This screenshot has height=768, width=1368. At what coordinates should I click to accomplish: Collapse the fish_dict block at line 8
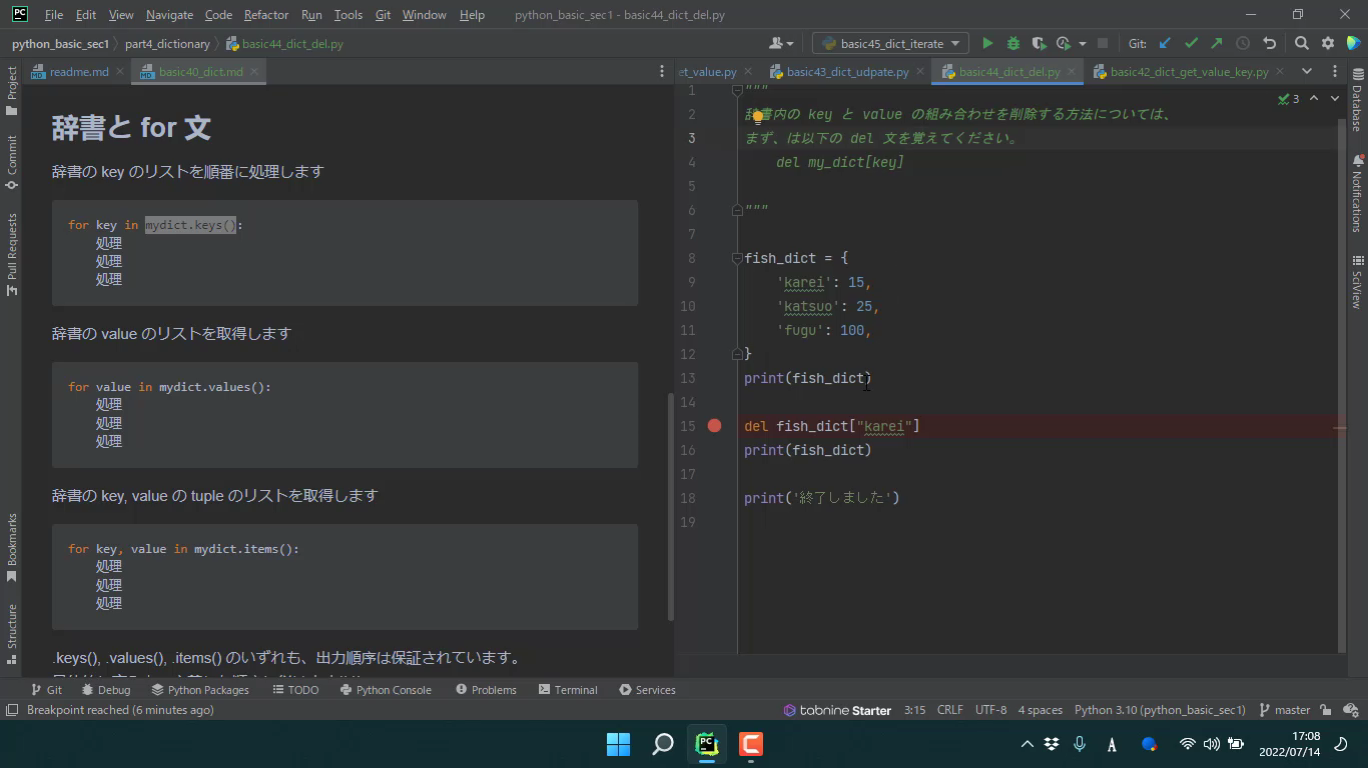pyautogui.click(x=737, y=258)
